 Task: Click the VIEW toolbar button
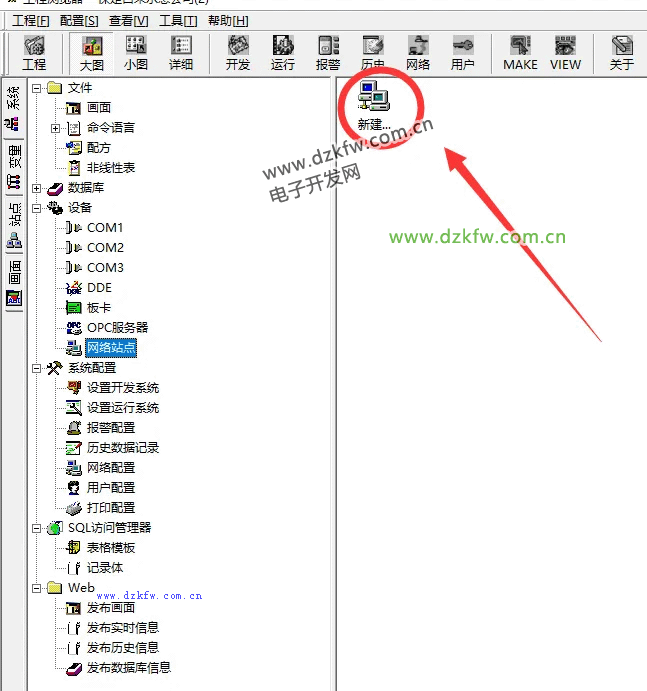pos(565,52)
